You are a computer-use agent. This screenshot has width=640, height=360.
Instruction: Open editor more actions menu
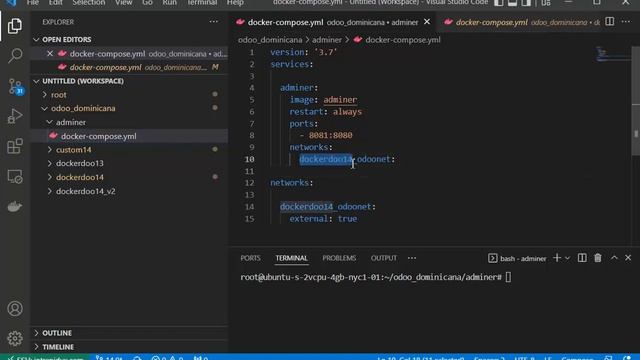pyautogui.click(x=626, y=22)
